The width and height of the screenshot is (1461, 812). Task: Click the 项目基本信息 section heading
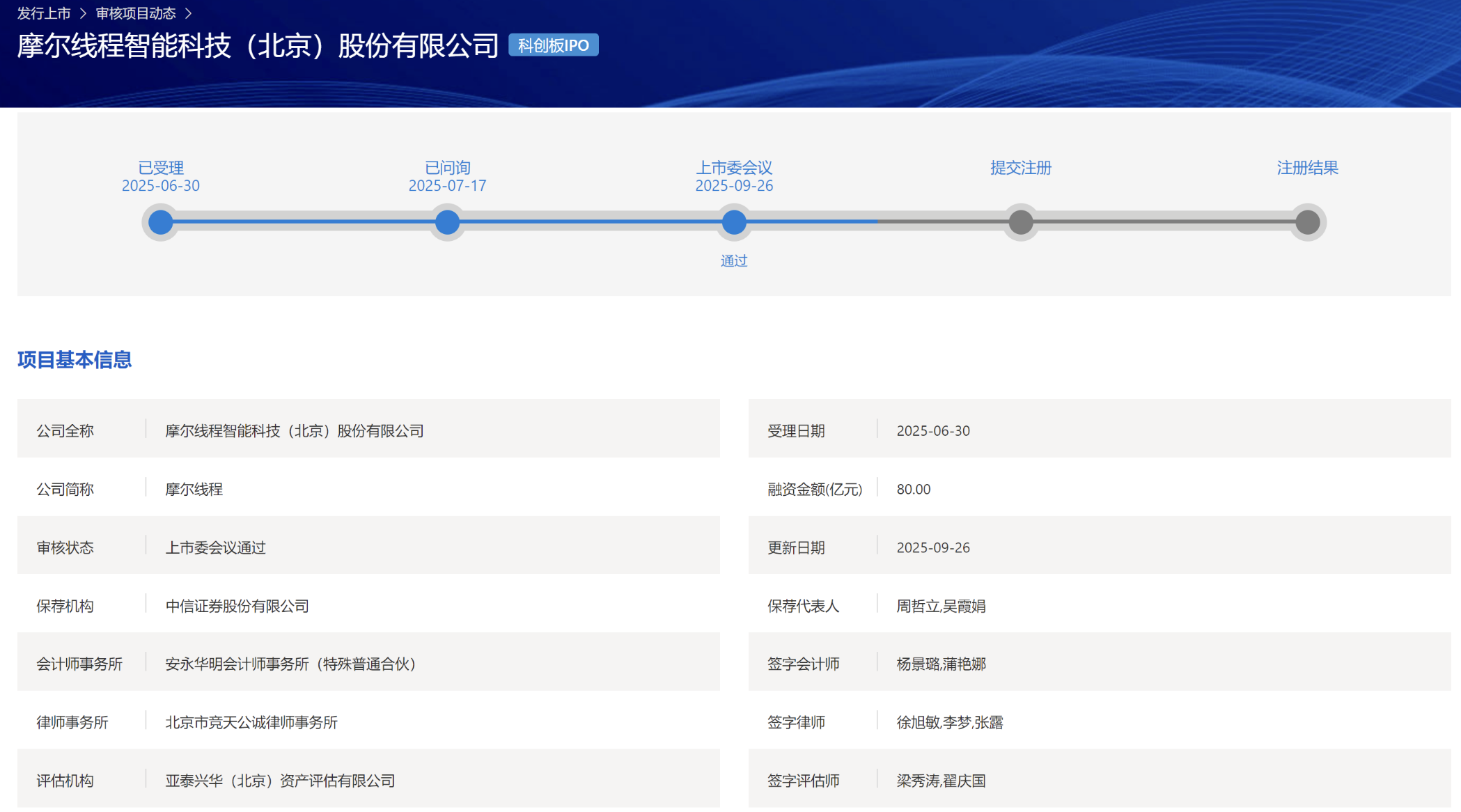[75, 360]
